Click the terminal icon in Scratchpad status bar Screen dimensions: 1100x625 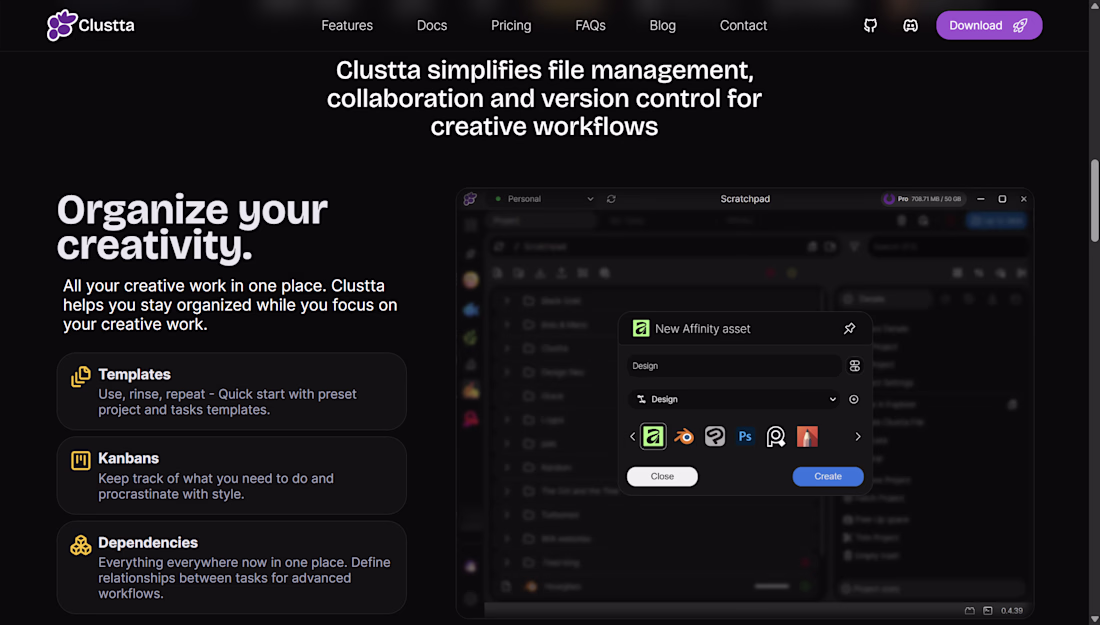[988, 611]
